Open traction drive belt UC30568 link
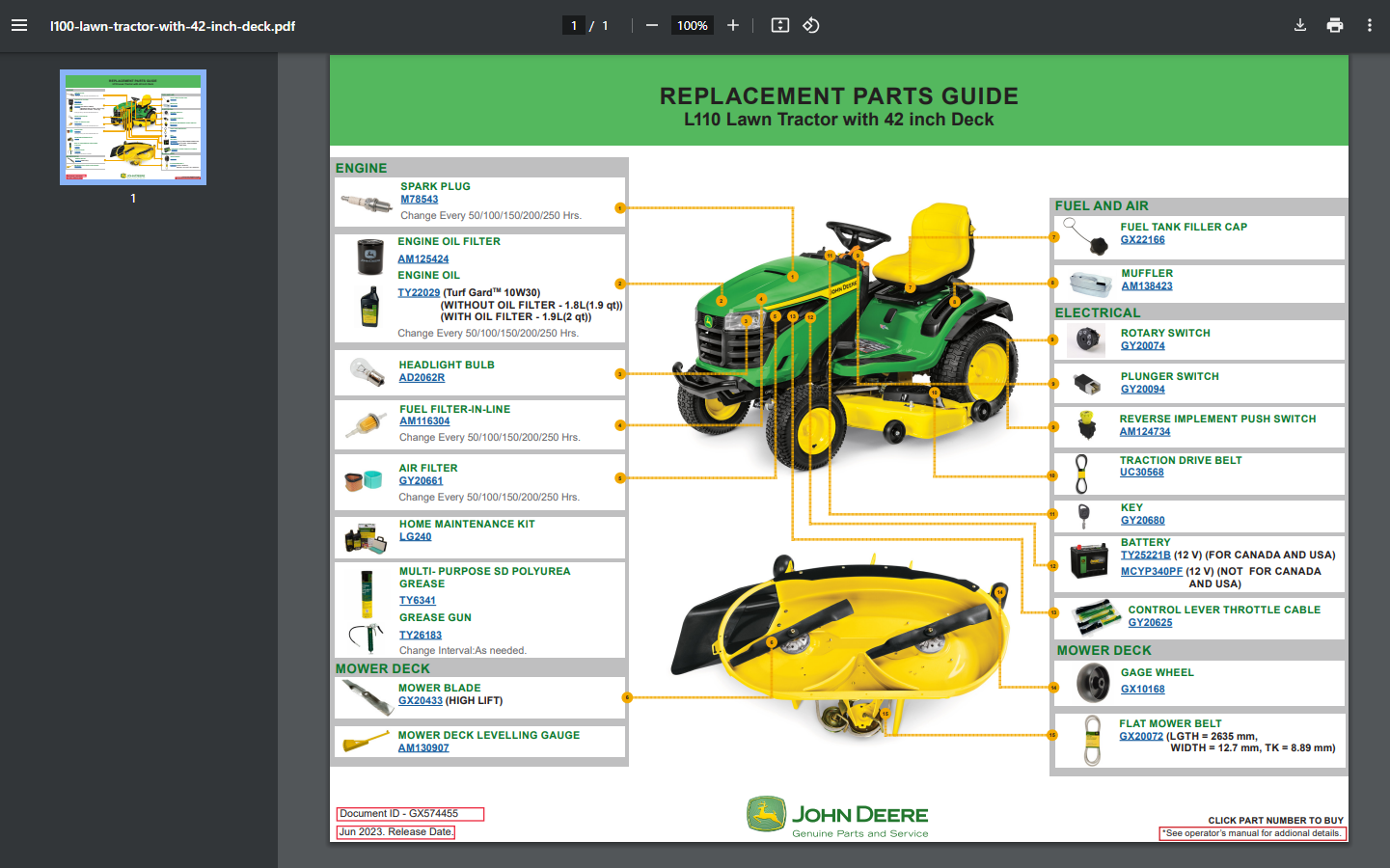 click(1142, 473)
